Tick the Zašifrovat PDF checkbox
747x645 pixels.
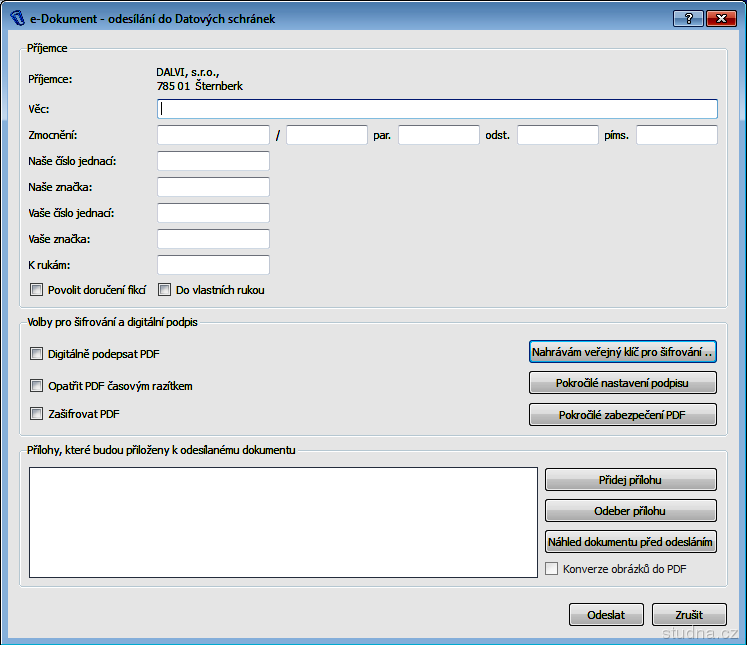pos(37,414)
